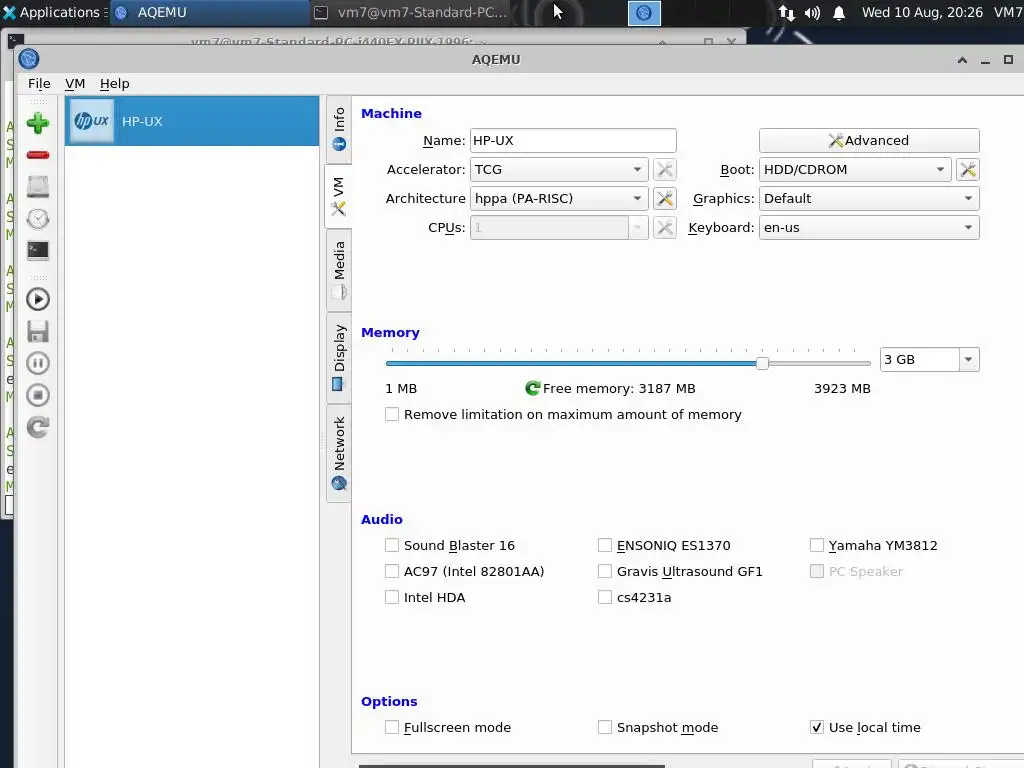Open notifications bell icon in tray
This screenshot has height=768, width=1024.
[x=839, y=12]
